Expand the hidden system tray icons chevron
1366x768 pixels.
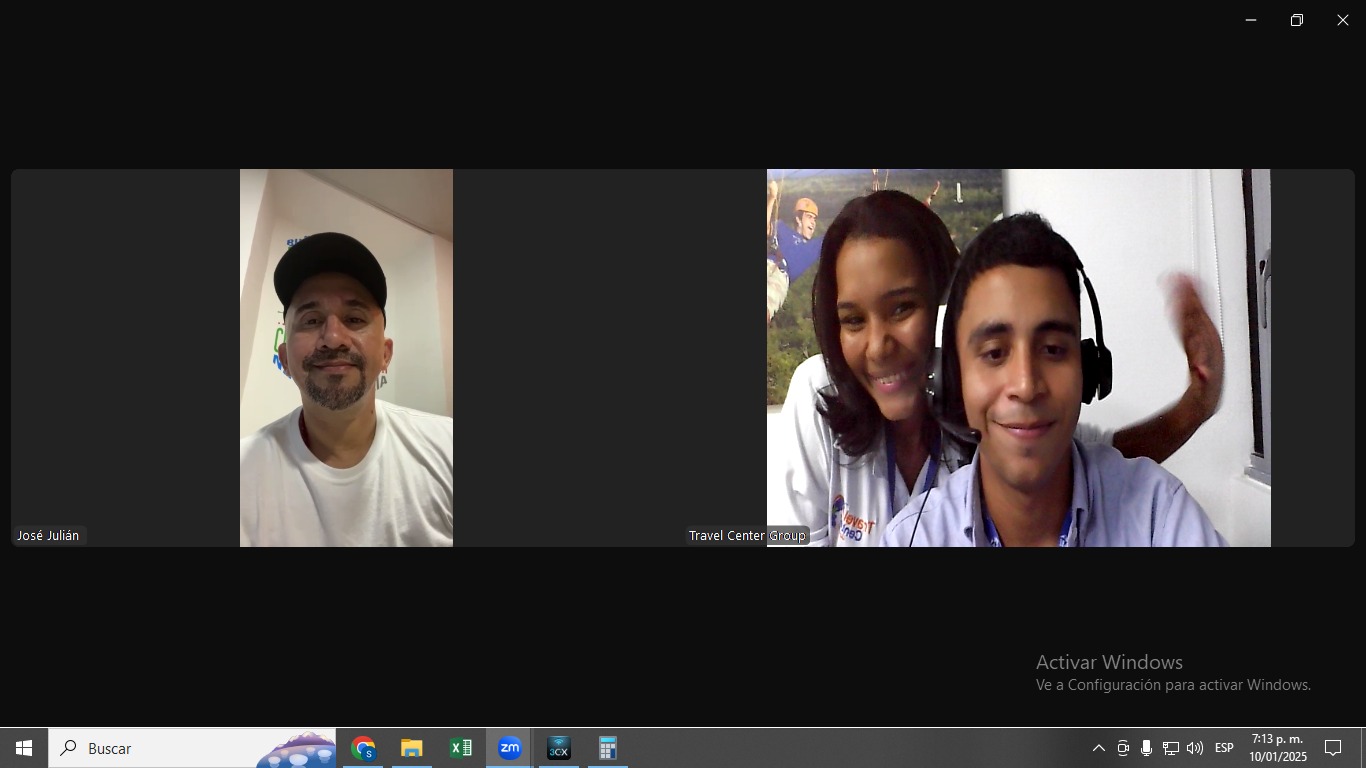pyautogui.click(x=1098, y=748)
